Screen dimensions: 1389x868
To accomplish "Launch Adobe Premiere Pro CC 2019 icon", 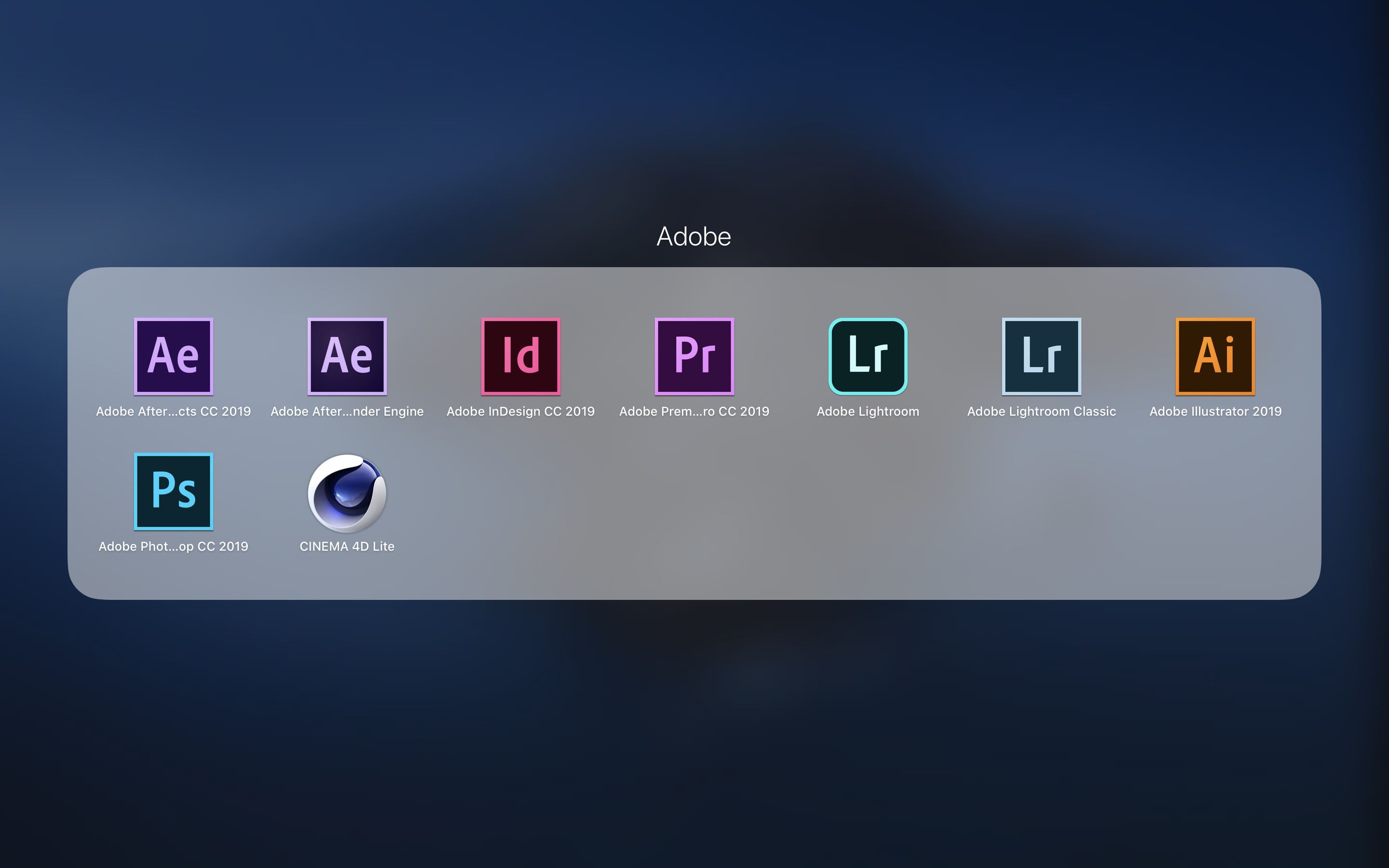I will (x=694, y=356).
